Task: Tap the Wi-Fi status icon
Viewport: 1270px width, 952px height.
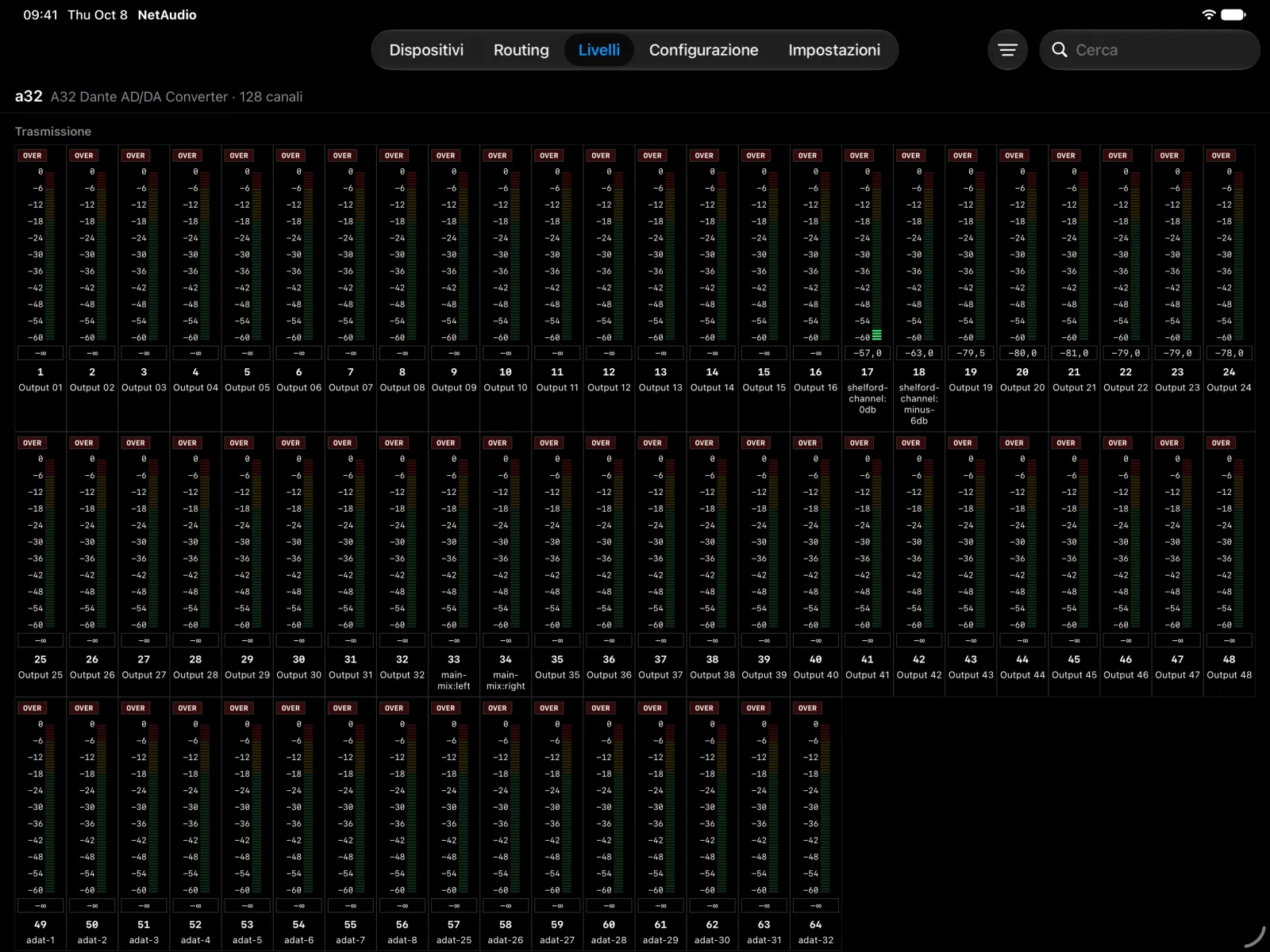Action: point(1208,14)
